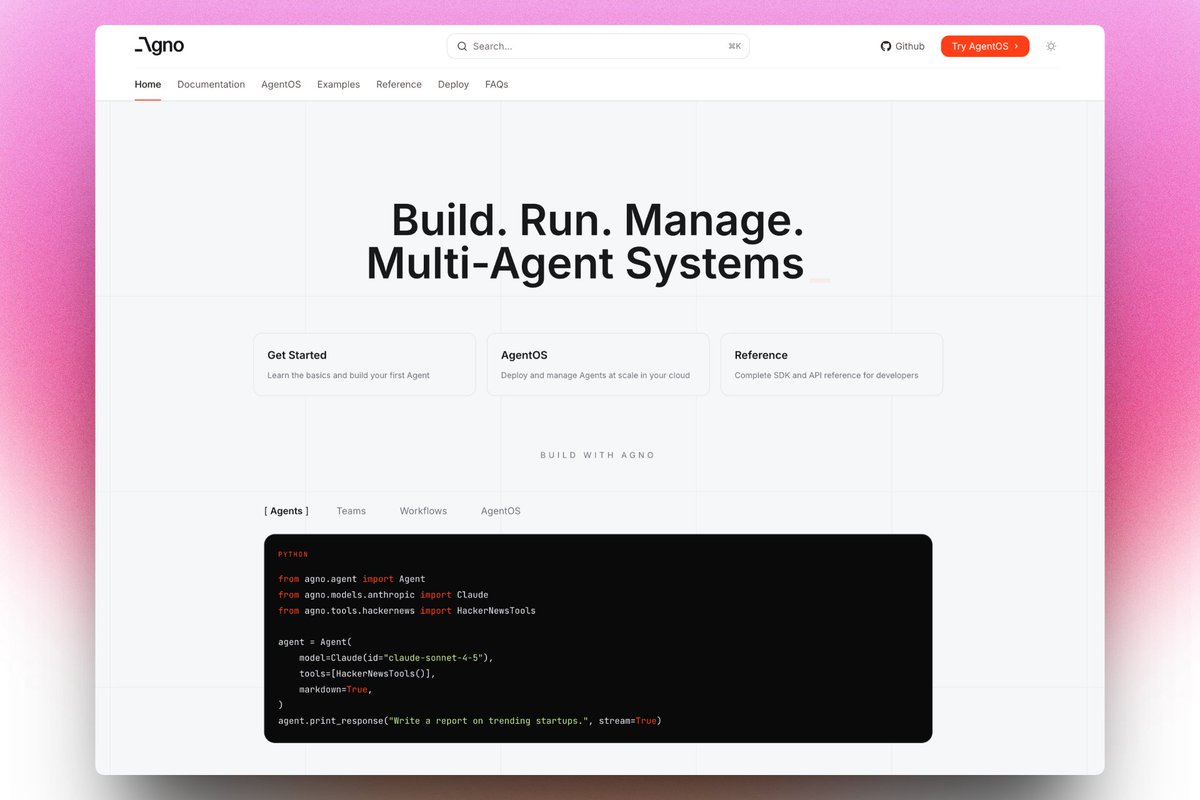The width and height of the screenshot is (1200, 800).
Task: Focus the Search input field
Action: pyautogui.click(x=598, y=46)
